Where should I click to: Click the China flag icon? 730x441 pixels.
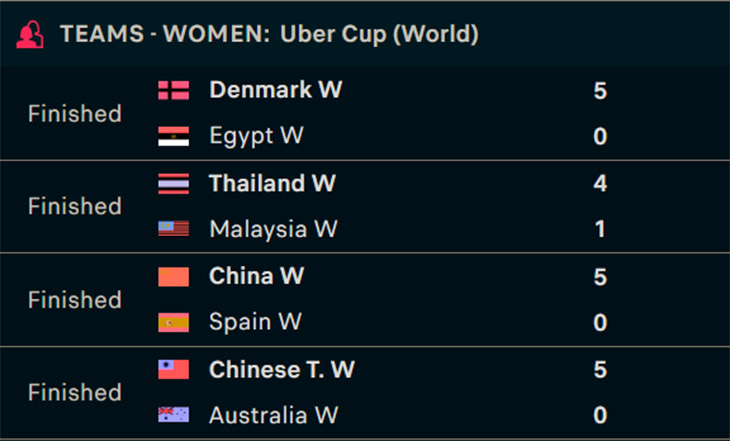tap(174, 277)
